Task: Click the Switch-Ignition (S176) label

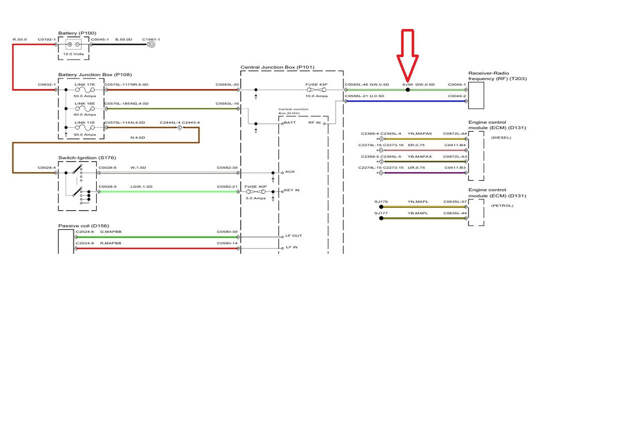Action: pos(87,157)
